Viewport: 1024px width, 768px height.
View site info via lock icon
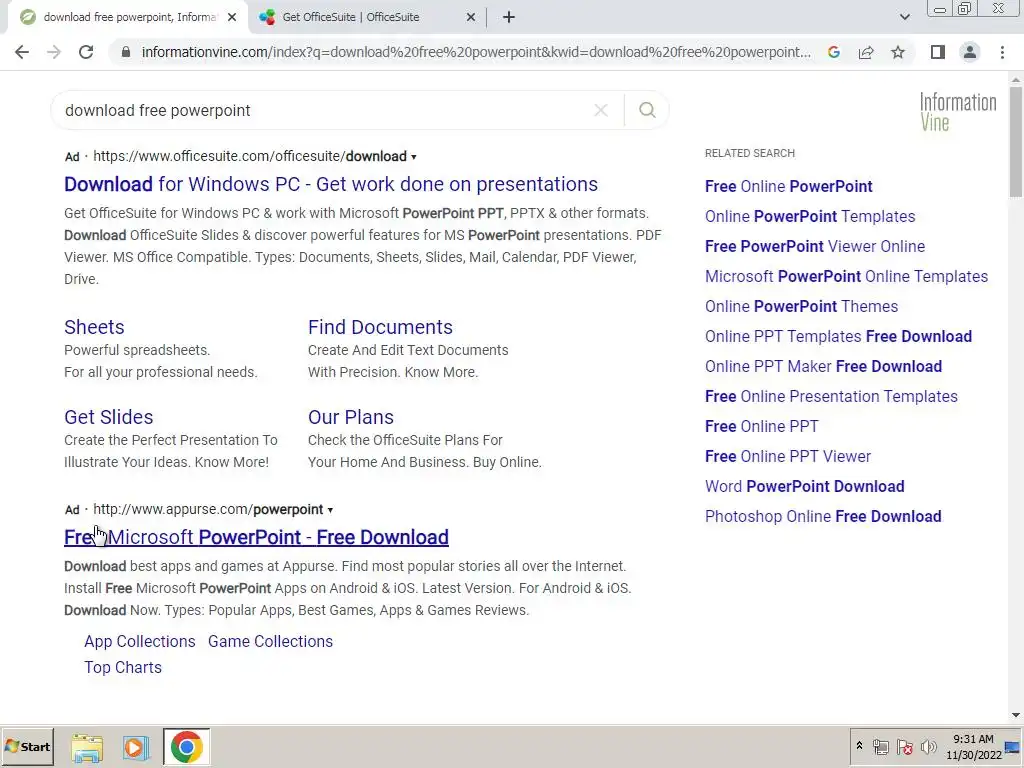[126, 52]
